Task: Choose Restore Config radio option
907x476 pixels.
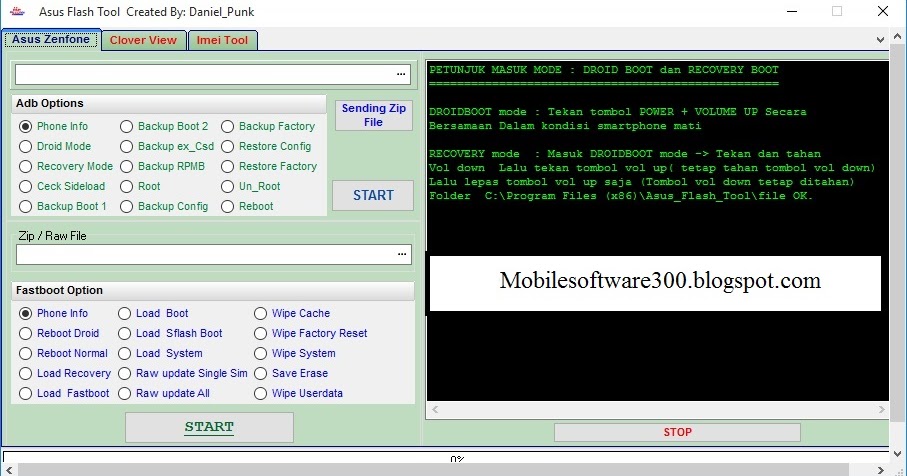Action: click(x=266, y=146)
